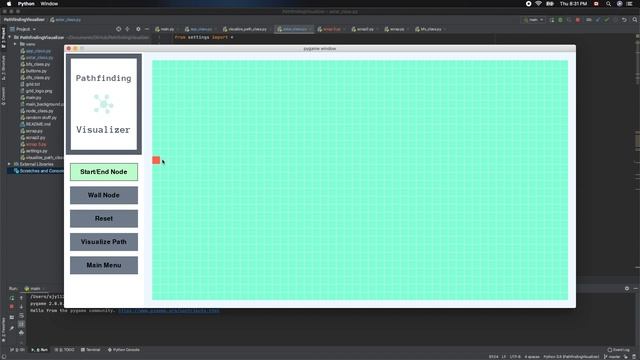This screenshot has width=640, height=360.
Task: Click the Spotlight search icon in menu bar
Action: (x=608, y=4)
